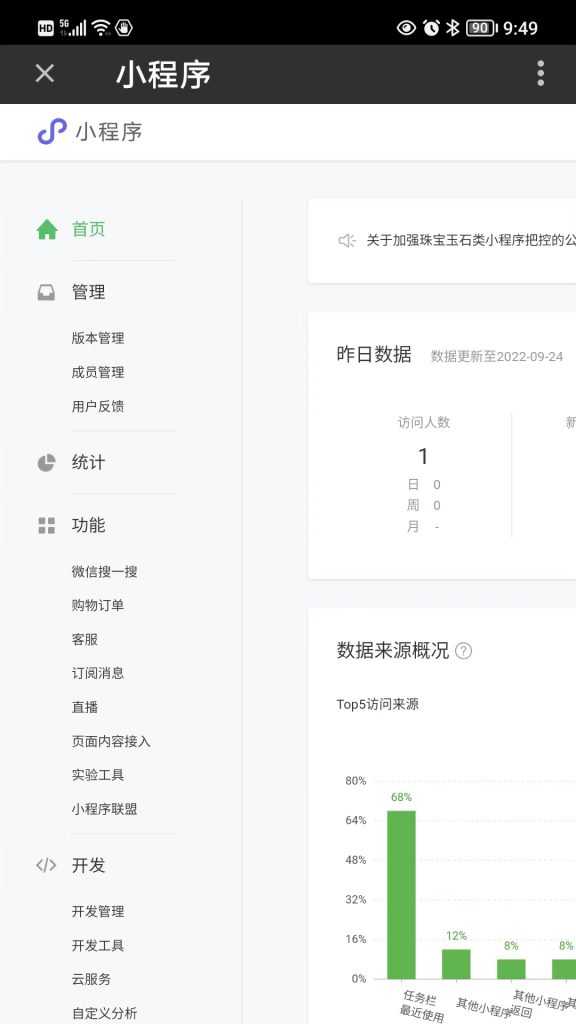Click the purple 小程序 logo icon

(52, 131)
